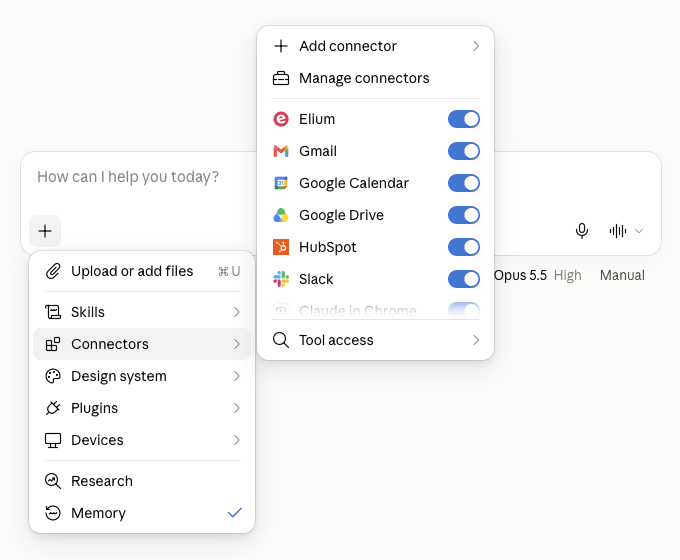Click the plus attachment button
Viewport: 680px width, 560px height.
45,231
